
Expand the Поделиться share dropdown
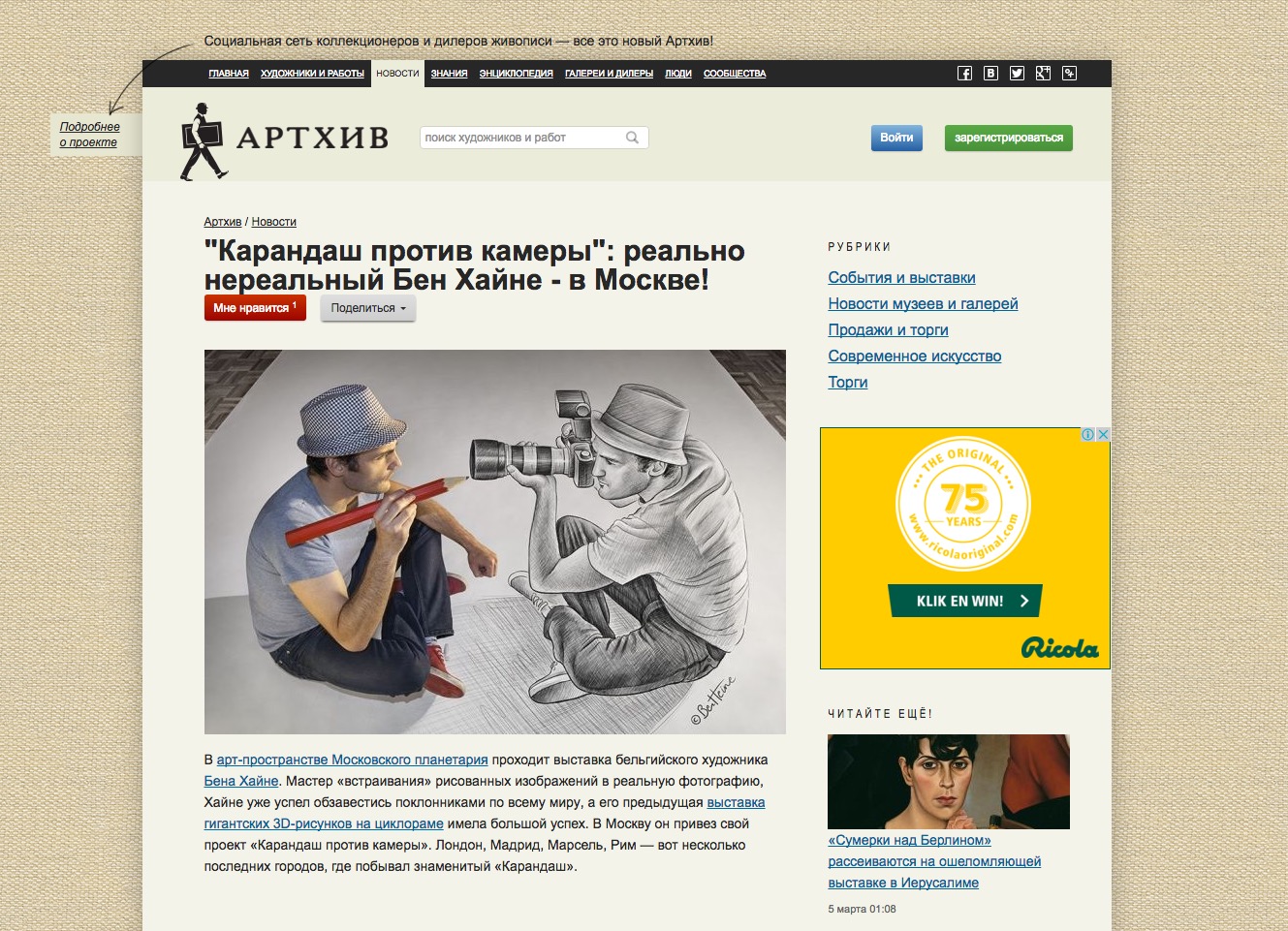click(x=368, y=308)
